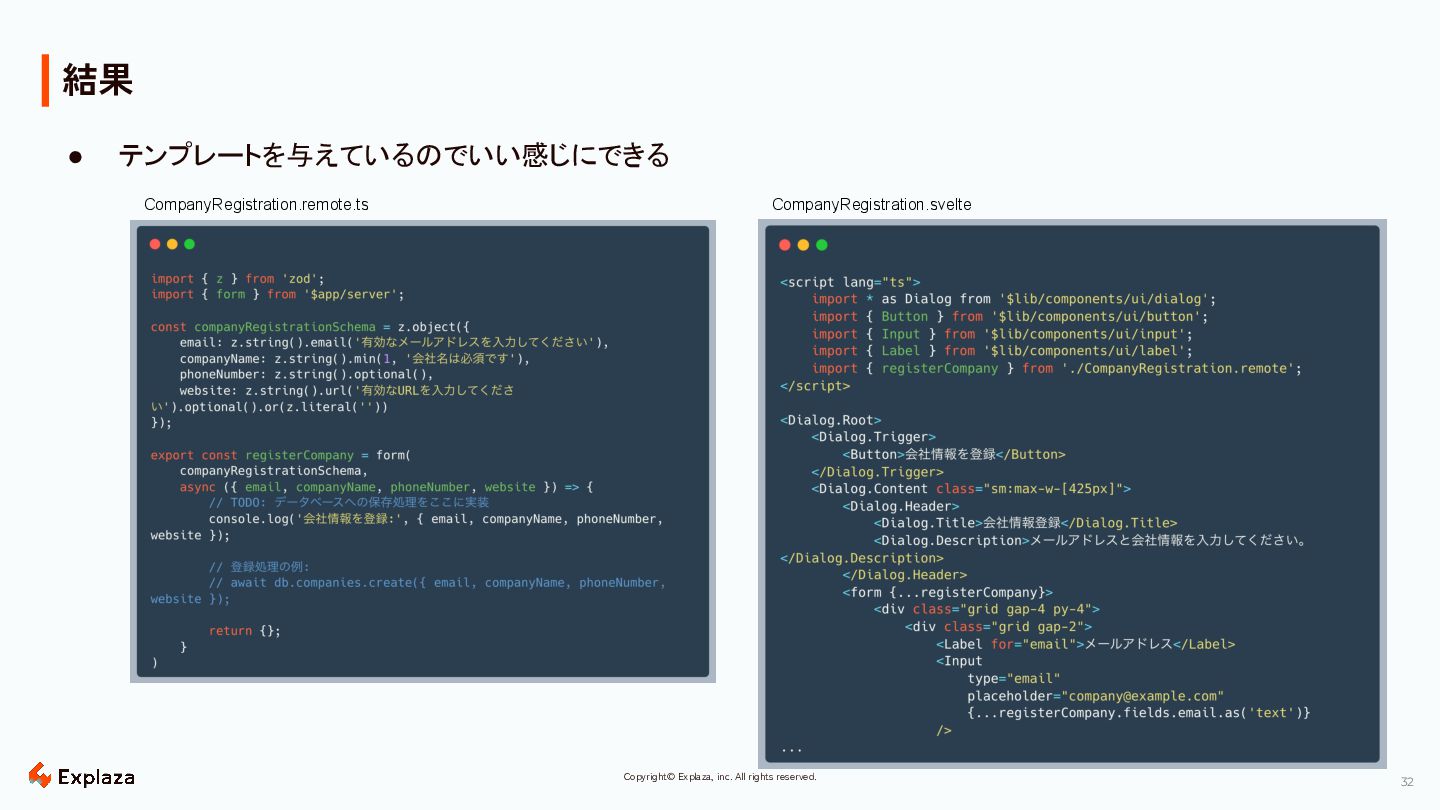
Task: Click the return {}; line
Action: [245, 631]
